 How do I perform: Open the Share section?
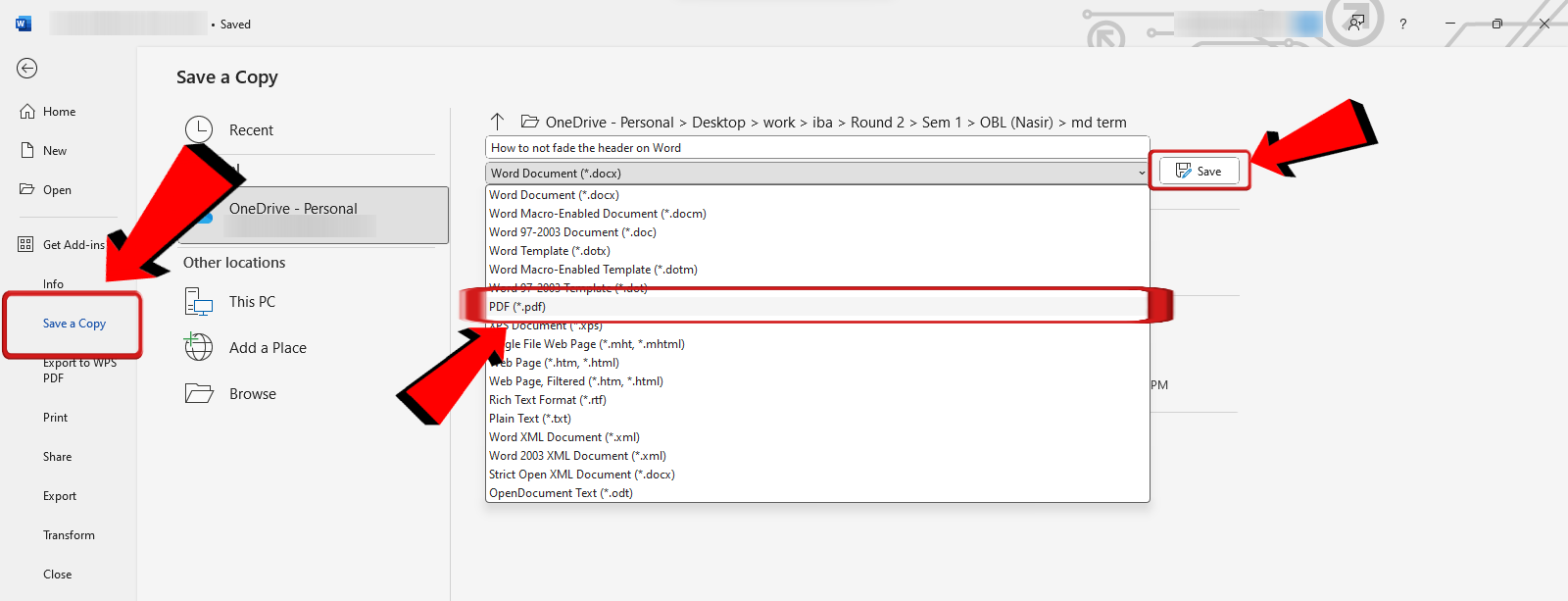[57, 457]
